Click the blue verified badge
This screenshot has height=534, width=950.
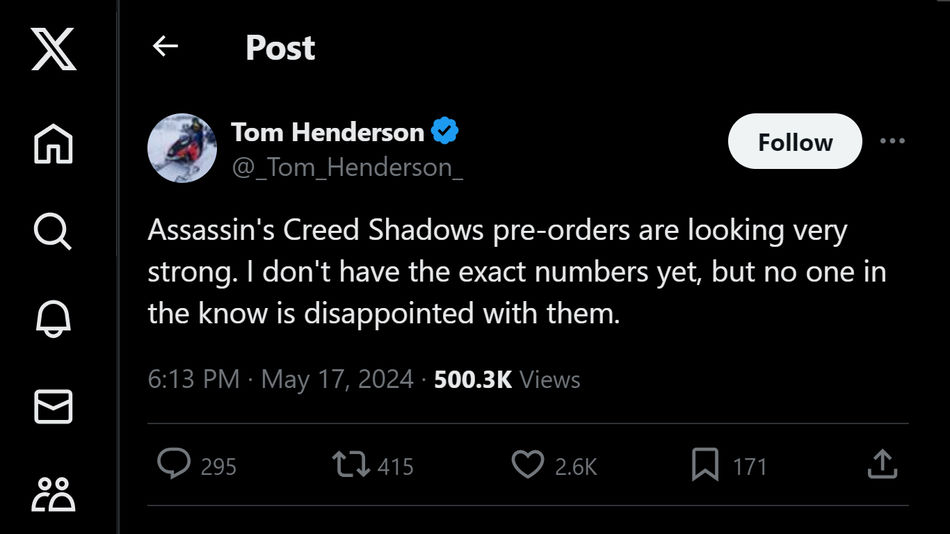(x=444, y=131)
